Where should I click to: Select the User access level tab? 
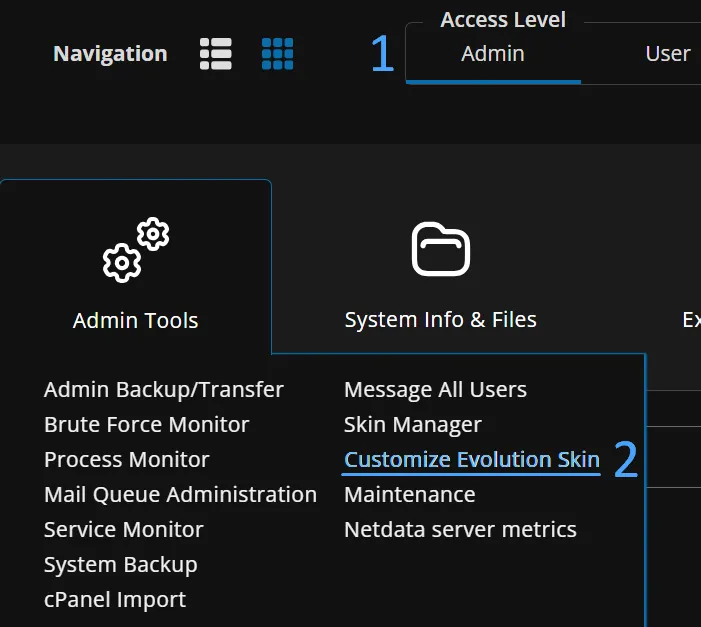pos(667,54)
